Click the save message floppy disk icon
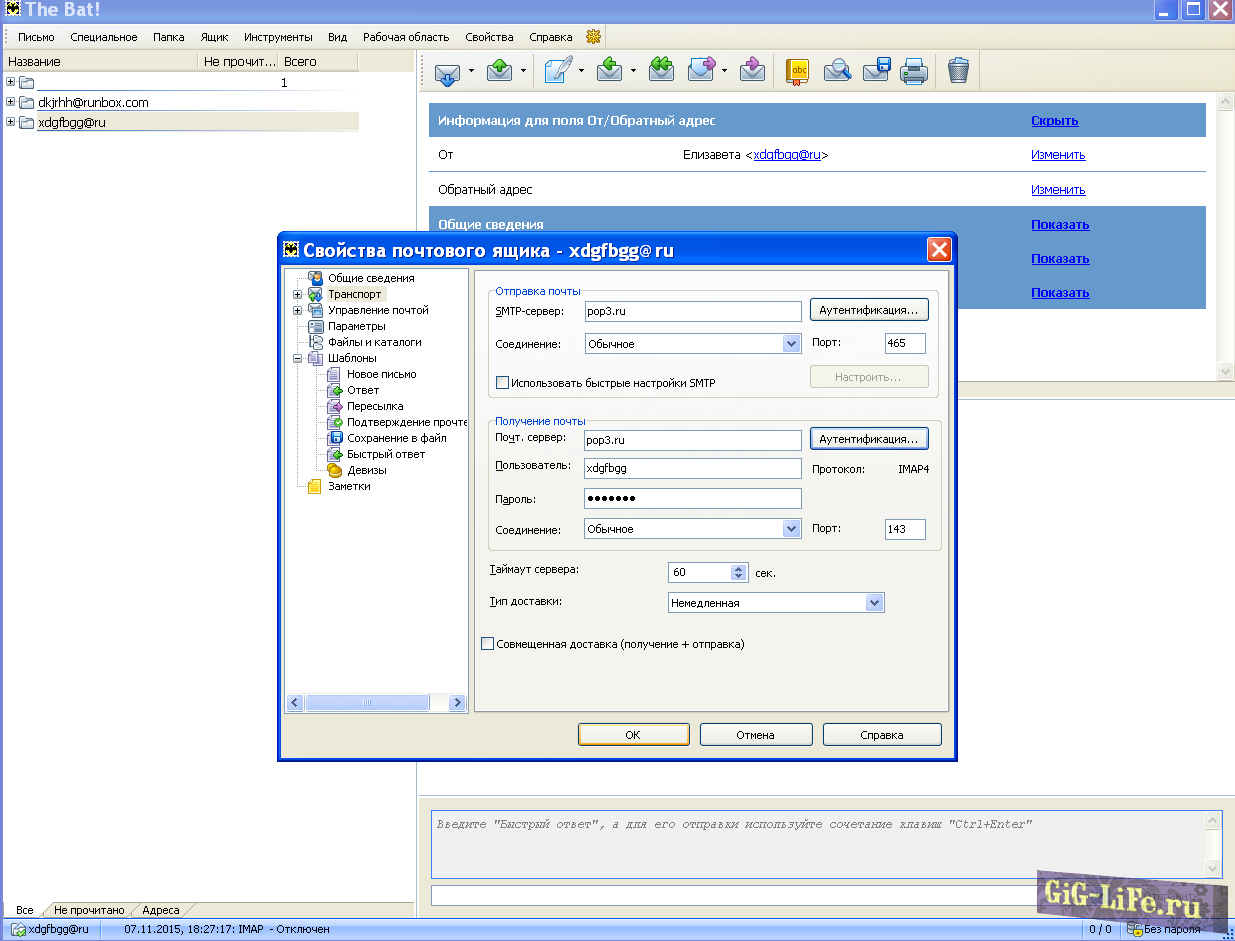This screenshot has width=1235, height=941. coord(876,71)
